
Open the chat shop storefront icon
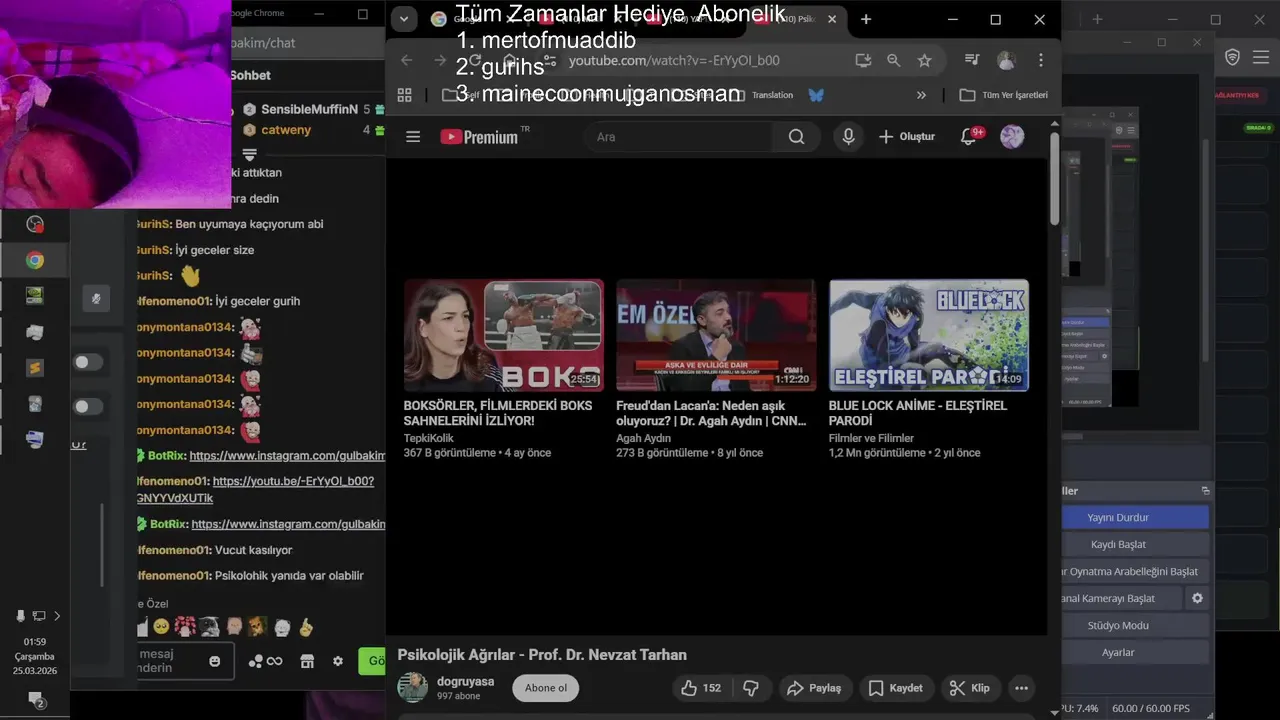[307, 661]
